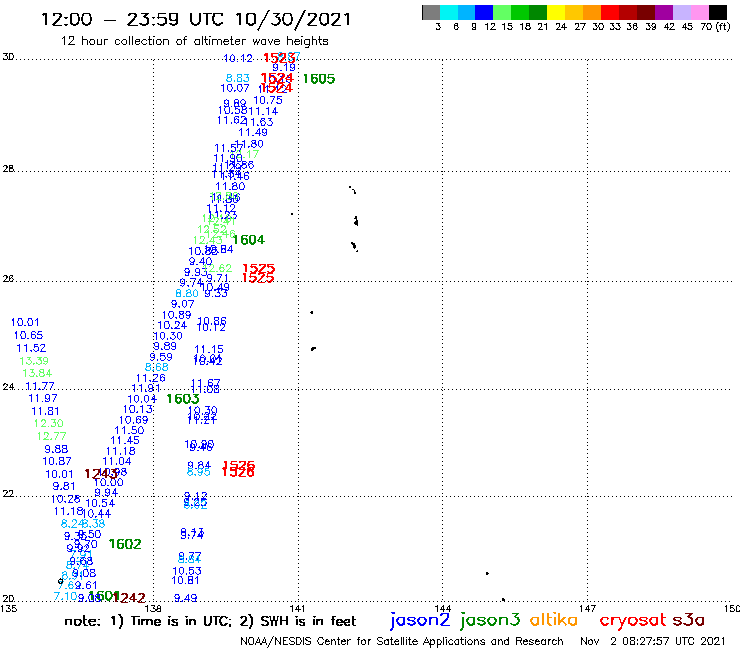This screenshot has width=740, height=650.
Task: Click the '12 hour collection' subtitle
Action: coord(194,41)
